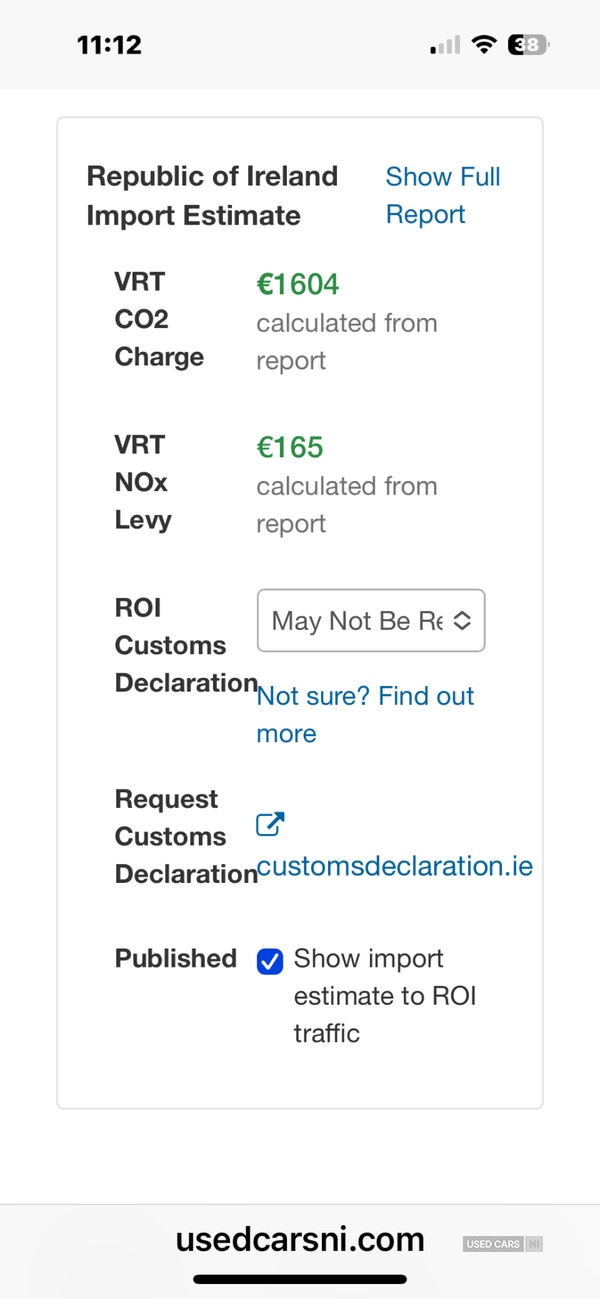The width and height of the screenshot is (600, 1299).
Task: Tap the home indicator bar
Action: pyautogui.click(x=300, y=1279)
